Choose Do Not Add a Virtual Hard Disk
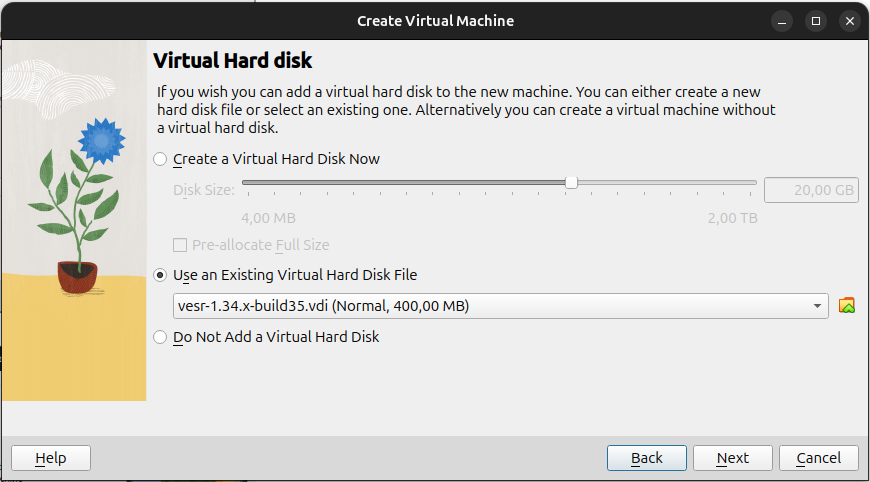This screenshot has height=482, width=870. point(160,337)
